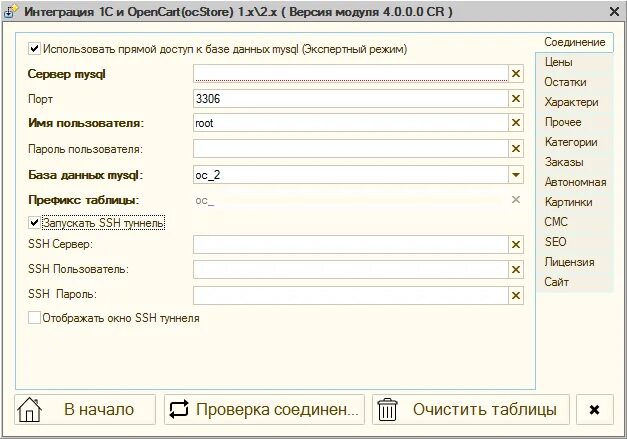Image resolution: width=627 pixels, height=439 pixels.
Task: Switch to the Автономная tab
Action: point(575,182)
